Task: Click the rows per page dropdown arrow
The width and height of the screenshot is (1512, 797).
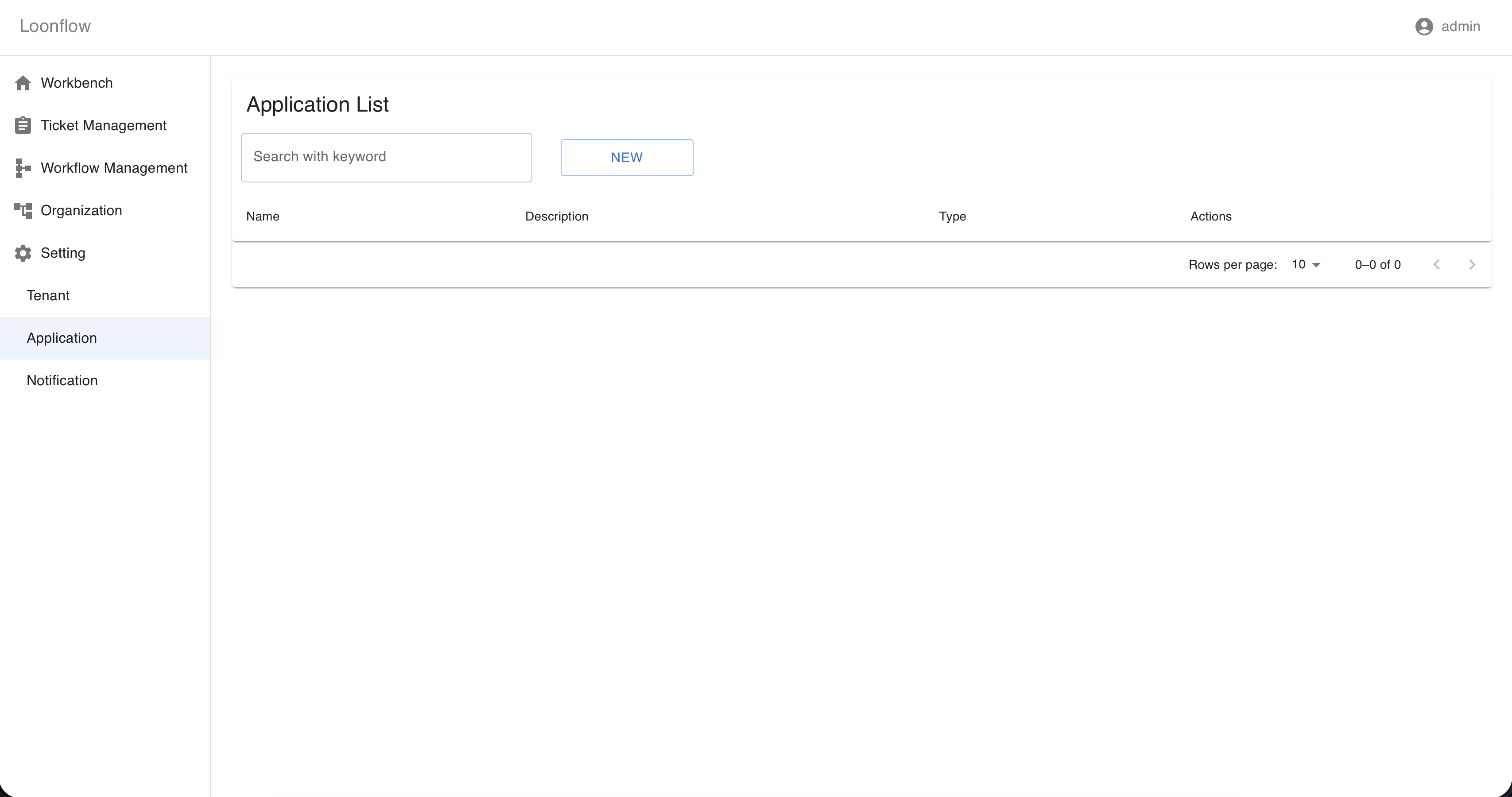Action: pos(1317,265)
